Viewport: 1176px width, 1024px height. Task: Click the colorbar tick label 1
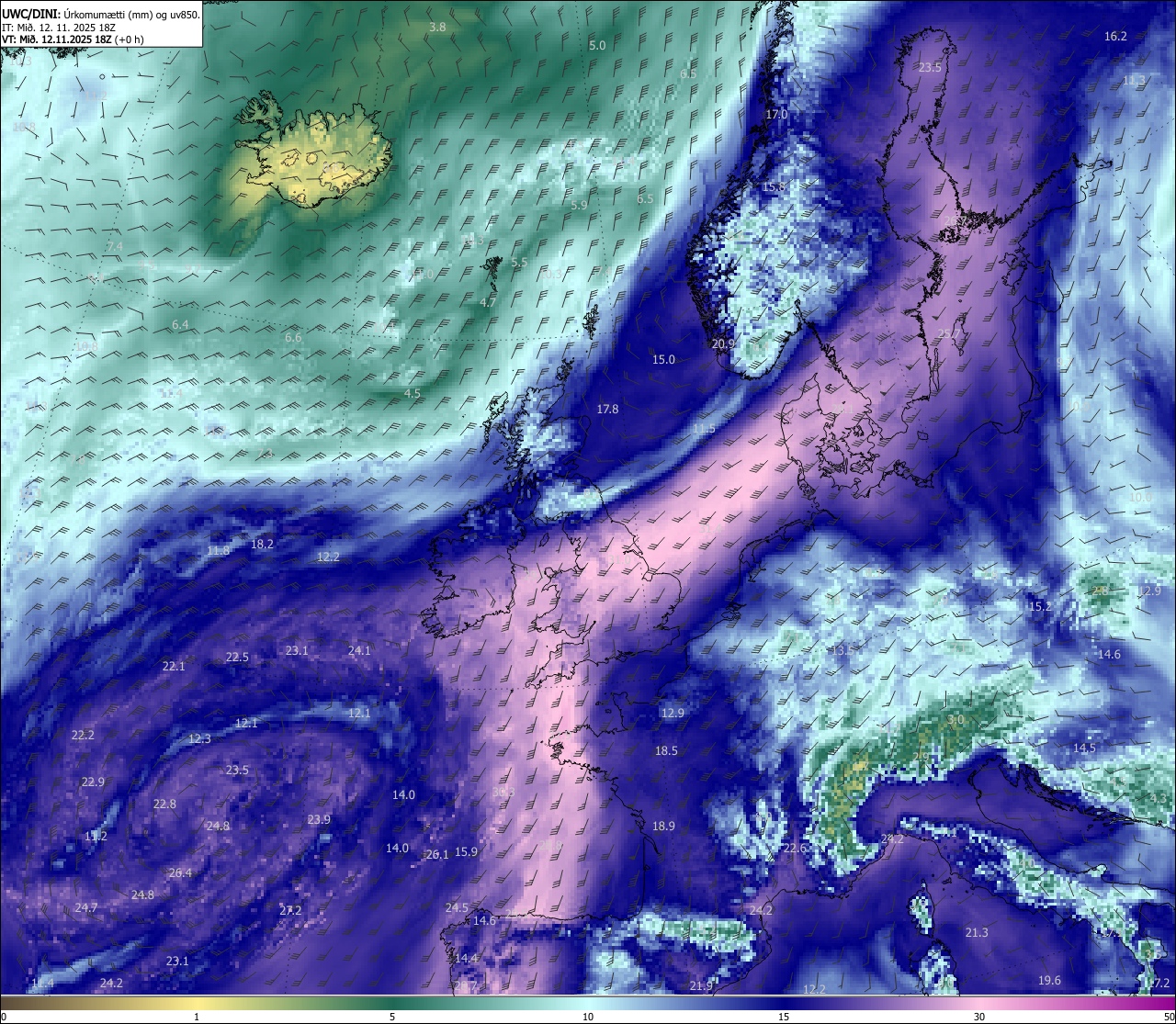tap(196, 1017)
